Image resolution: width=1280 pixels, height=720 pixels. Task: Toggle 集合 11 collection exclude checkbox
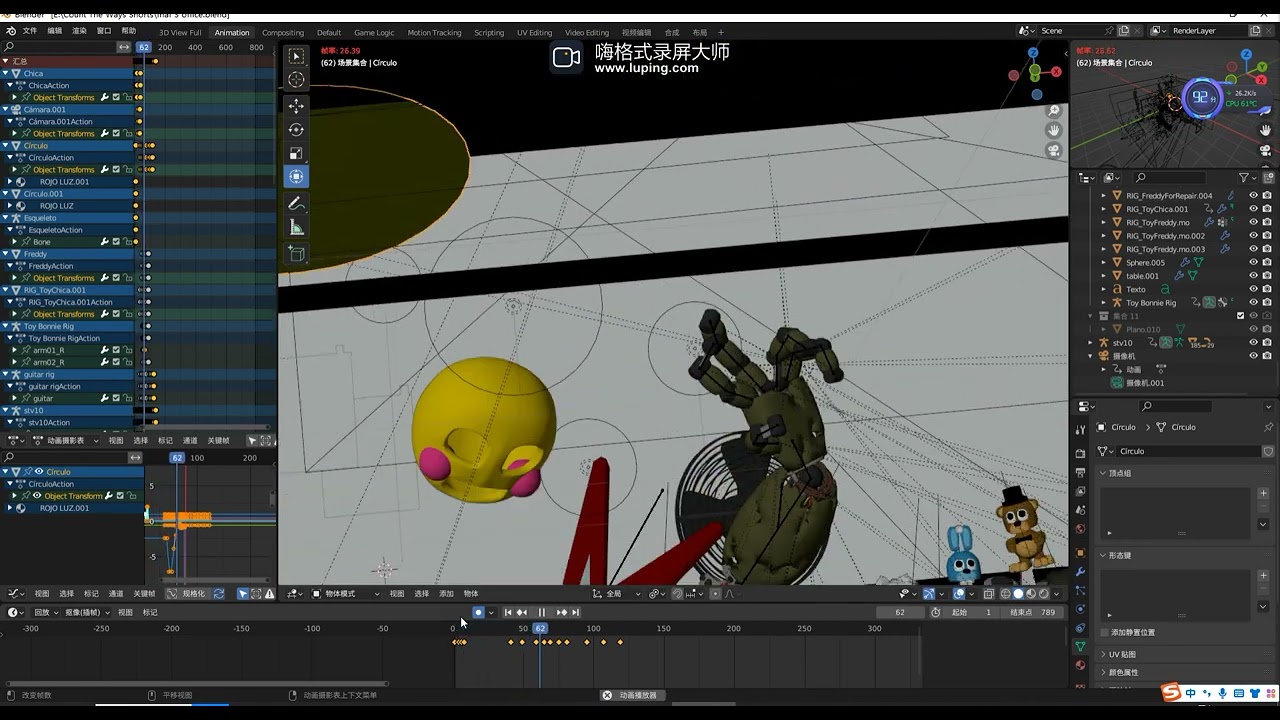1241,316
